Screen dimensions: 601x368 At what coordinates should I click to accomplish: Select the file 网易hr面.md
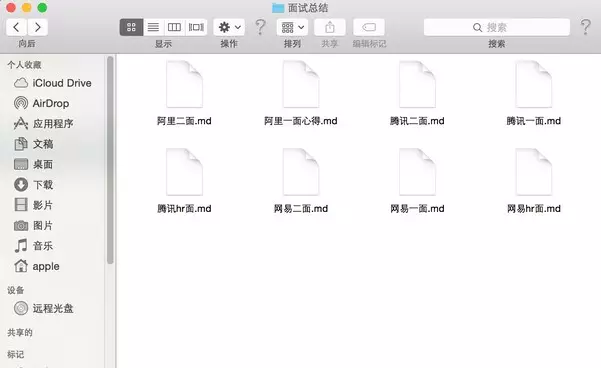[x=534, y=181]
